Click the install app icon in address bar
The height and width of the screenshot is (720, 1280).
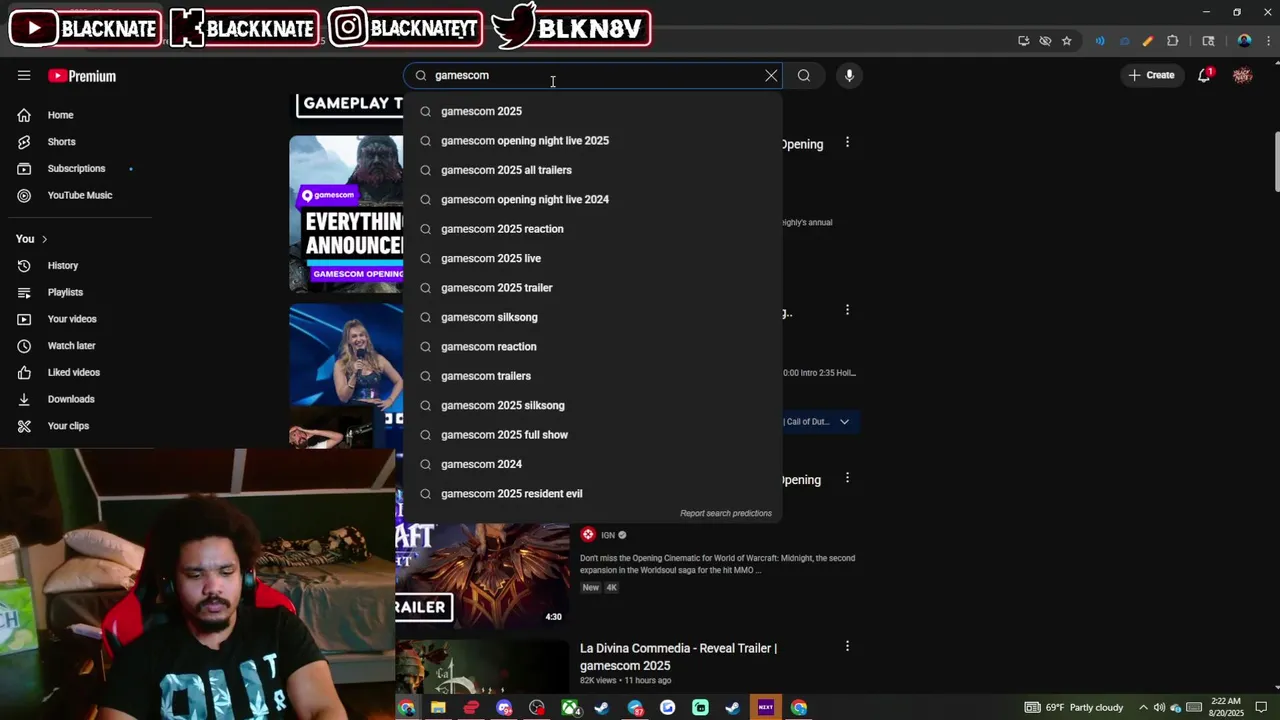coord(1023,41)
